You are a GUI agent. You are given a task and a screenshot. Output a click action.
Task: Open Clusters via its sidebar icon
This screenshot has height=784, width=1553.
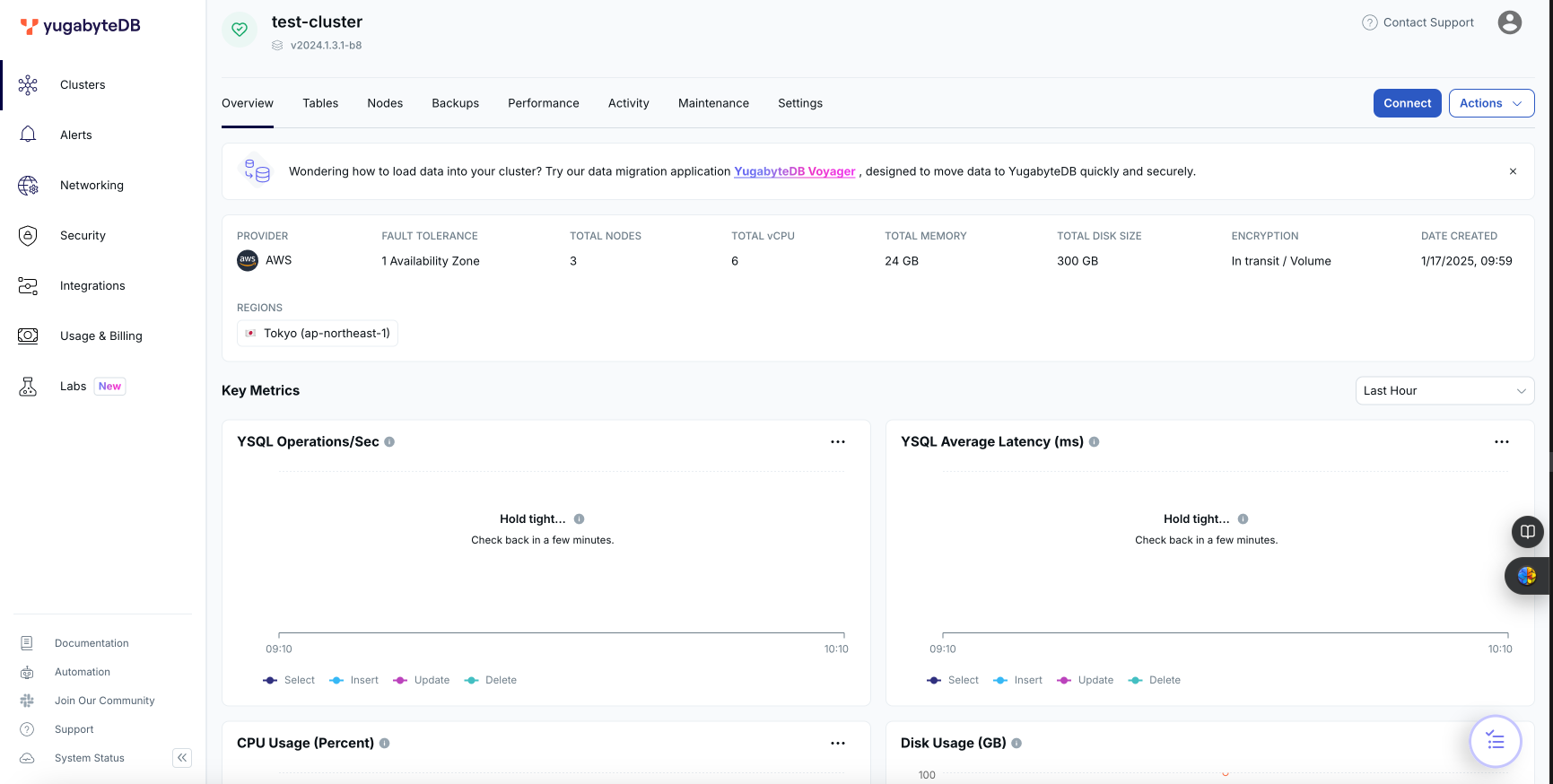28,85
